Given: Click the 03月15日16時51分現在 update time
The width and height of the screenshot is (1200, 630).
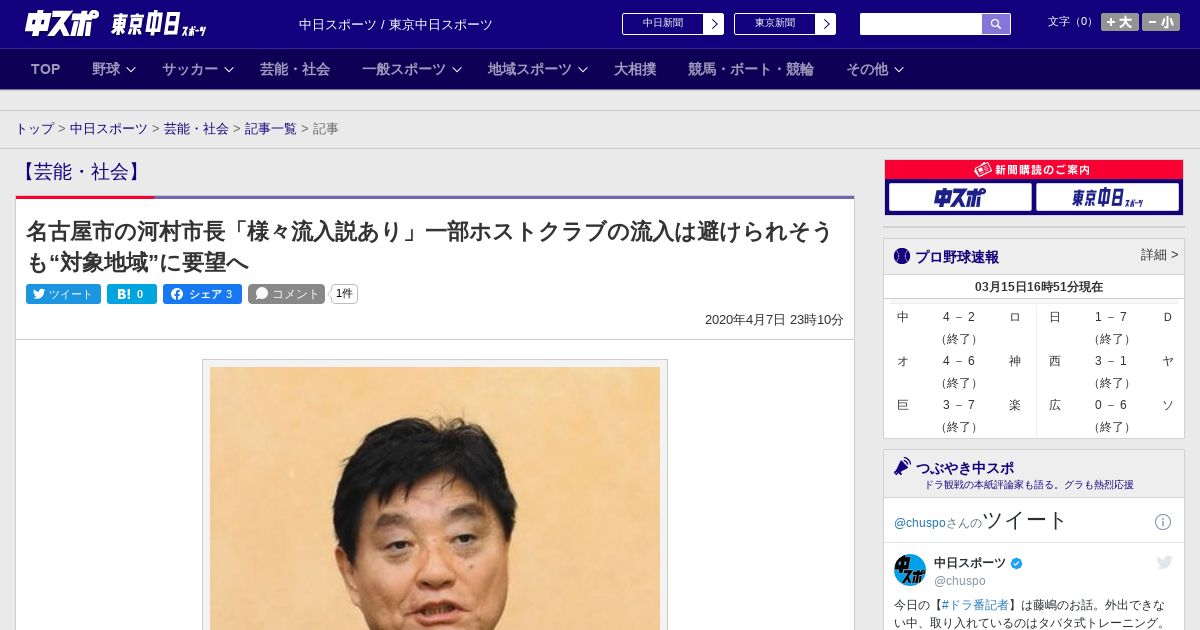Looking at the screenshot, I should [x=1039, y=287].
